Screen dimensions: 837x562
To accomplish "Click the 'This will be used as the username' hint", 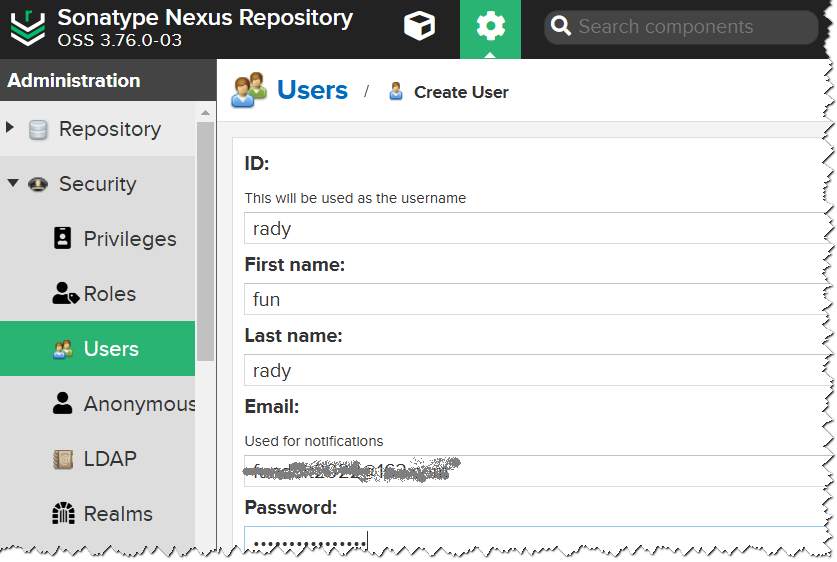I will (355, 198).
